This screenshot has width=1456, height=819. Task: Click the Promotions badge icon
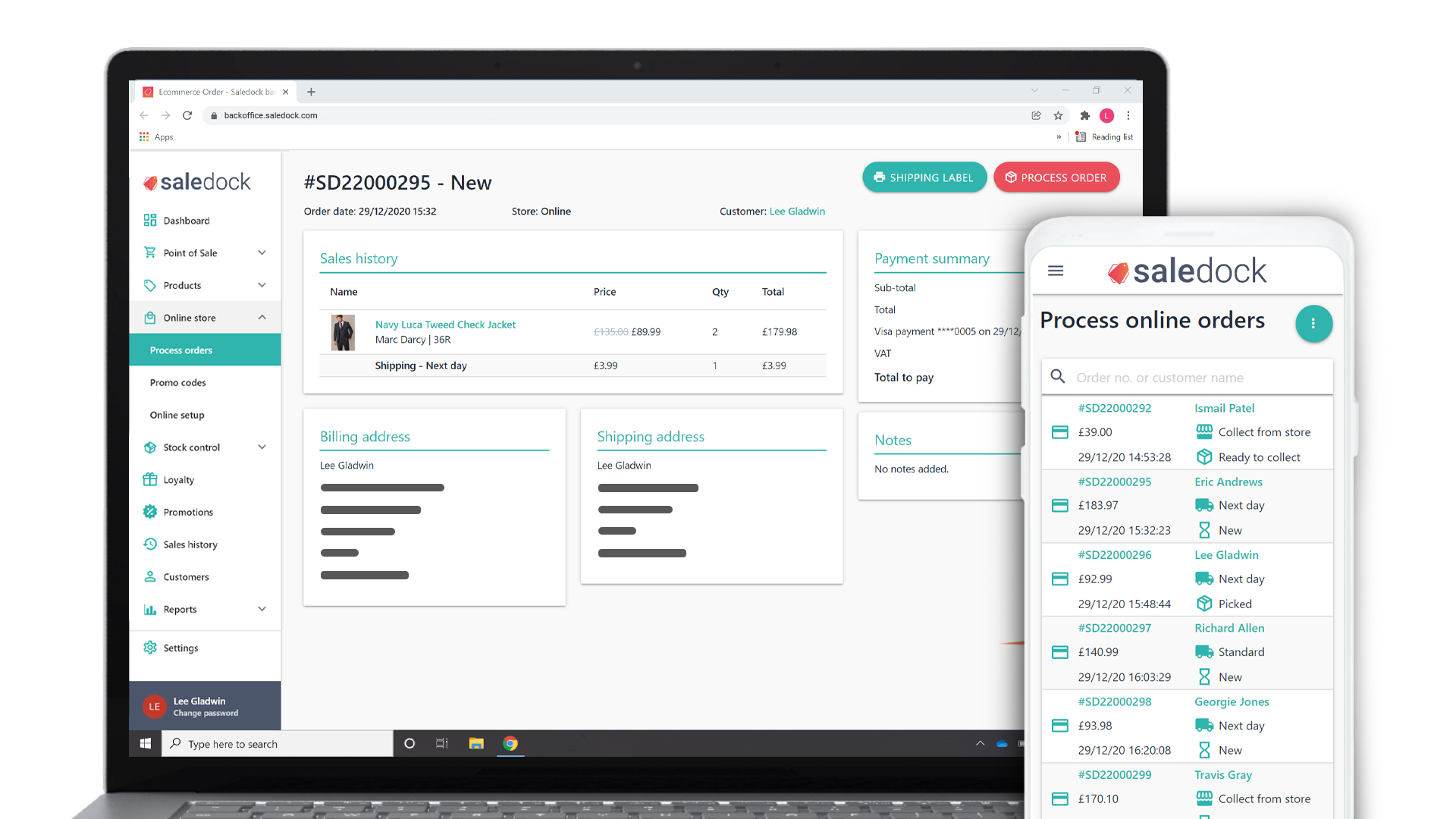coord(150,512)
